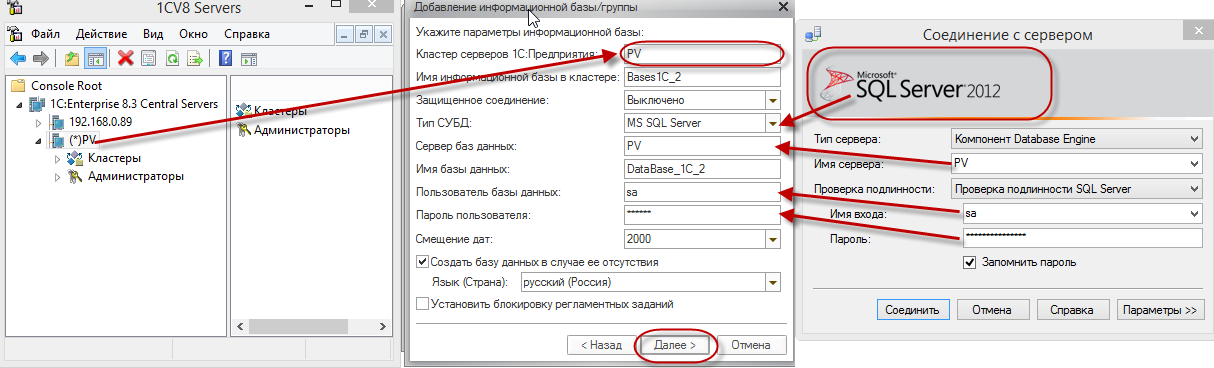Open the Справка menu in 1CV8 Servers
This screenshot has width=1214, height=368.
[x=247, y=33]
